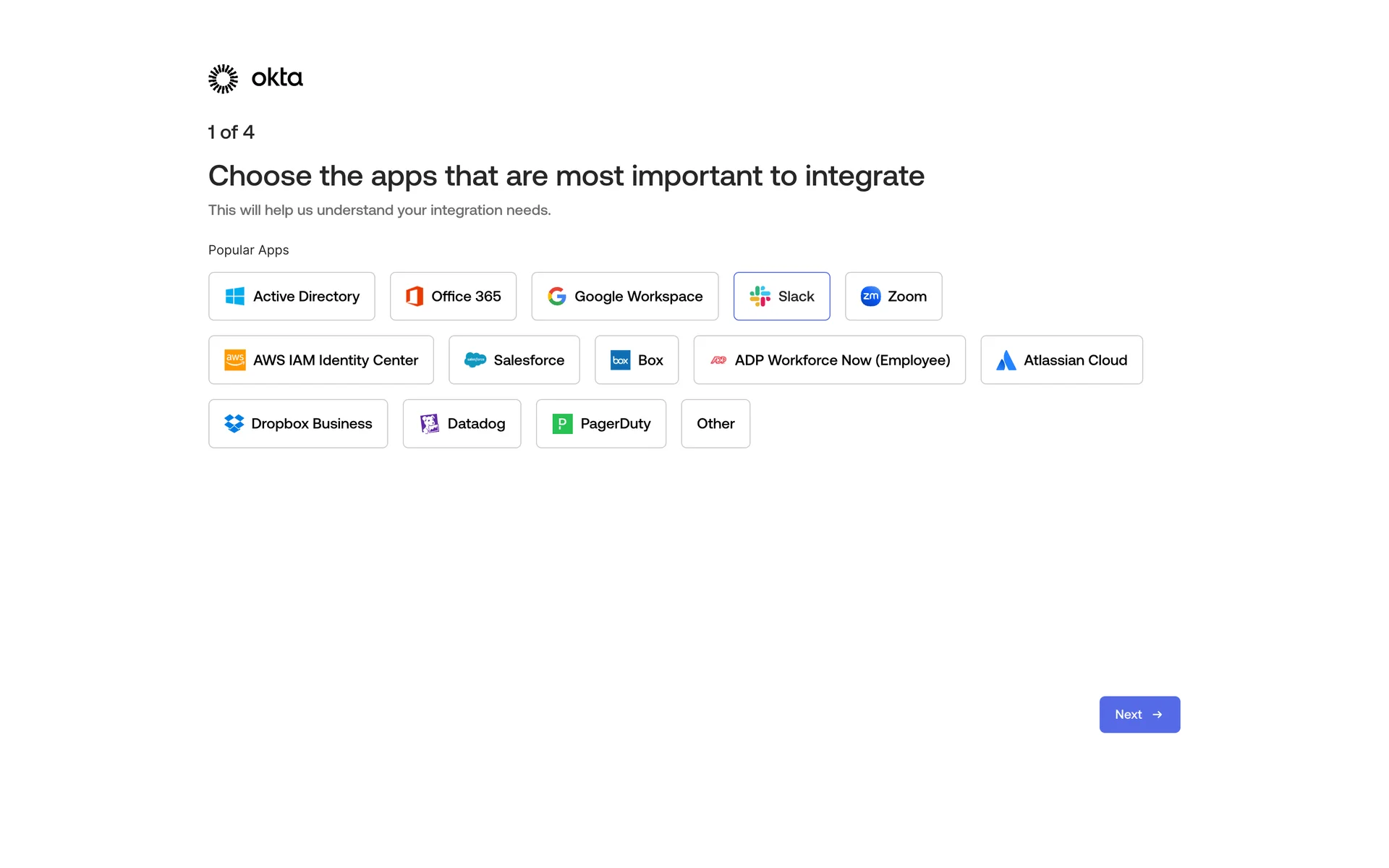
Task: Click the Slack logo icon
Action: pos(760,297)
